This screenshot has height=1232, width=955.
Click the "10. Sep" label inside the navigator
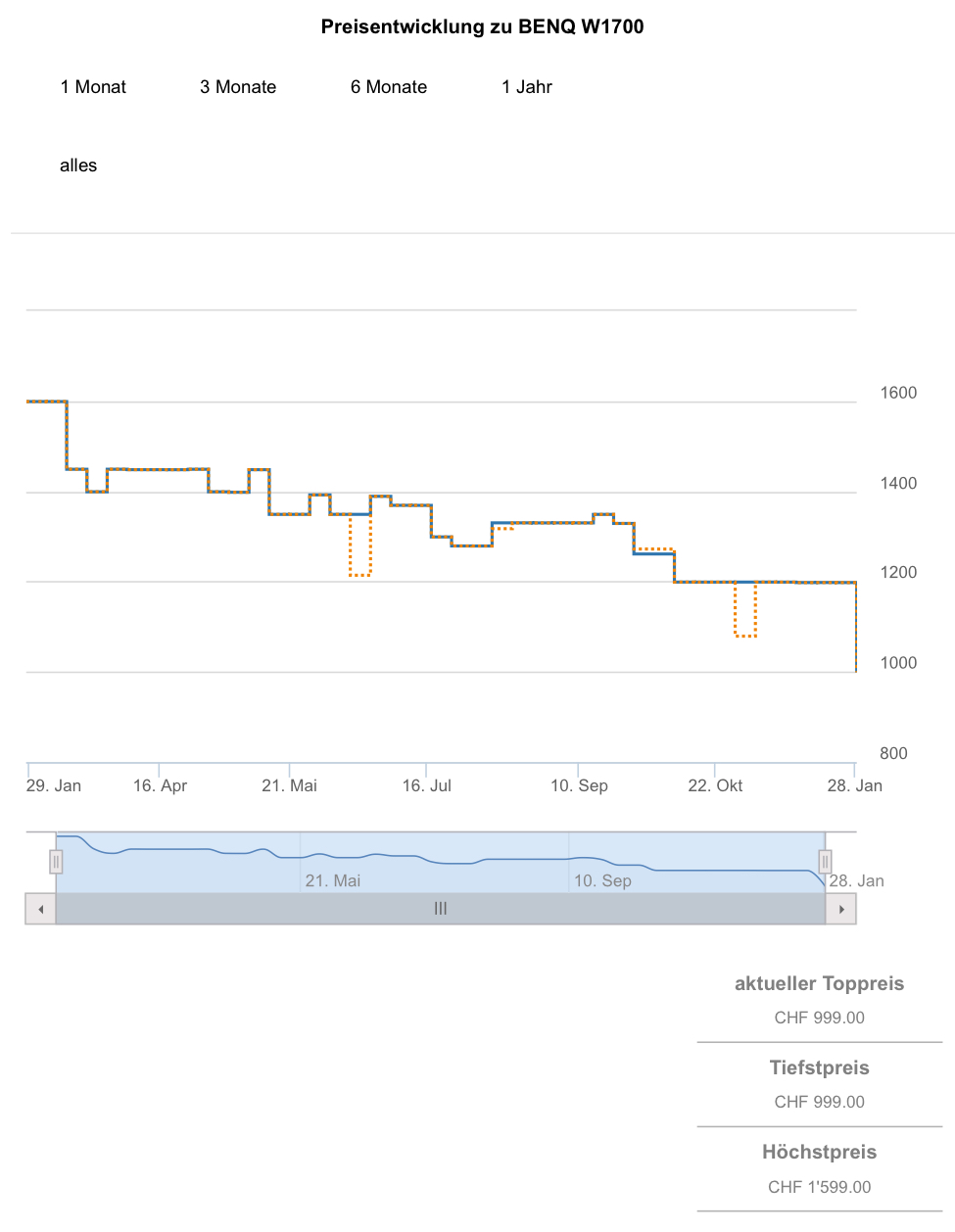[602, 880]
